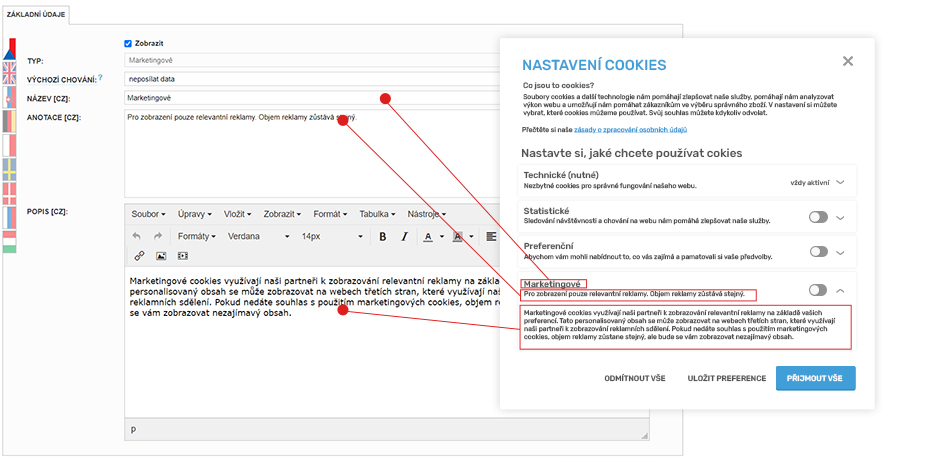Open text color dropdown arrow

coord(442,236)
